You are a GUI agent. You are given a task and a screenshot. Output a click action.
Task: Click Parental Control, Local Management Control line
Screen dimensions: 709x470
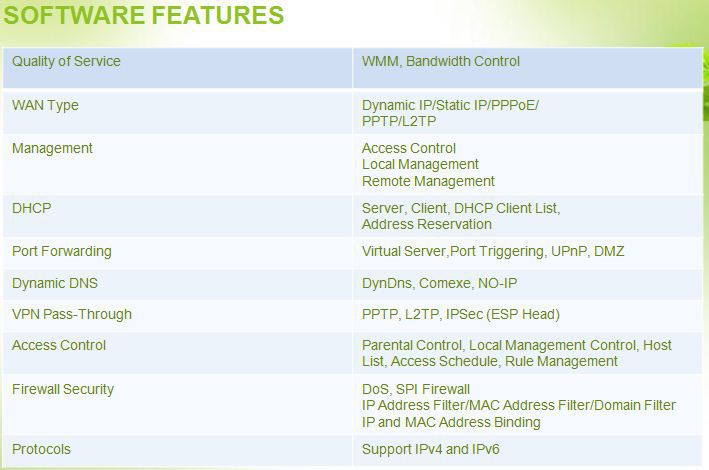(517, 346)
